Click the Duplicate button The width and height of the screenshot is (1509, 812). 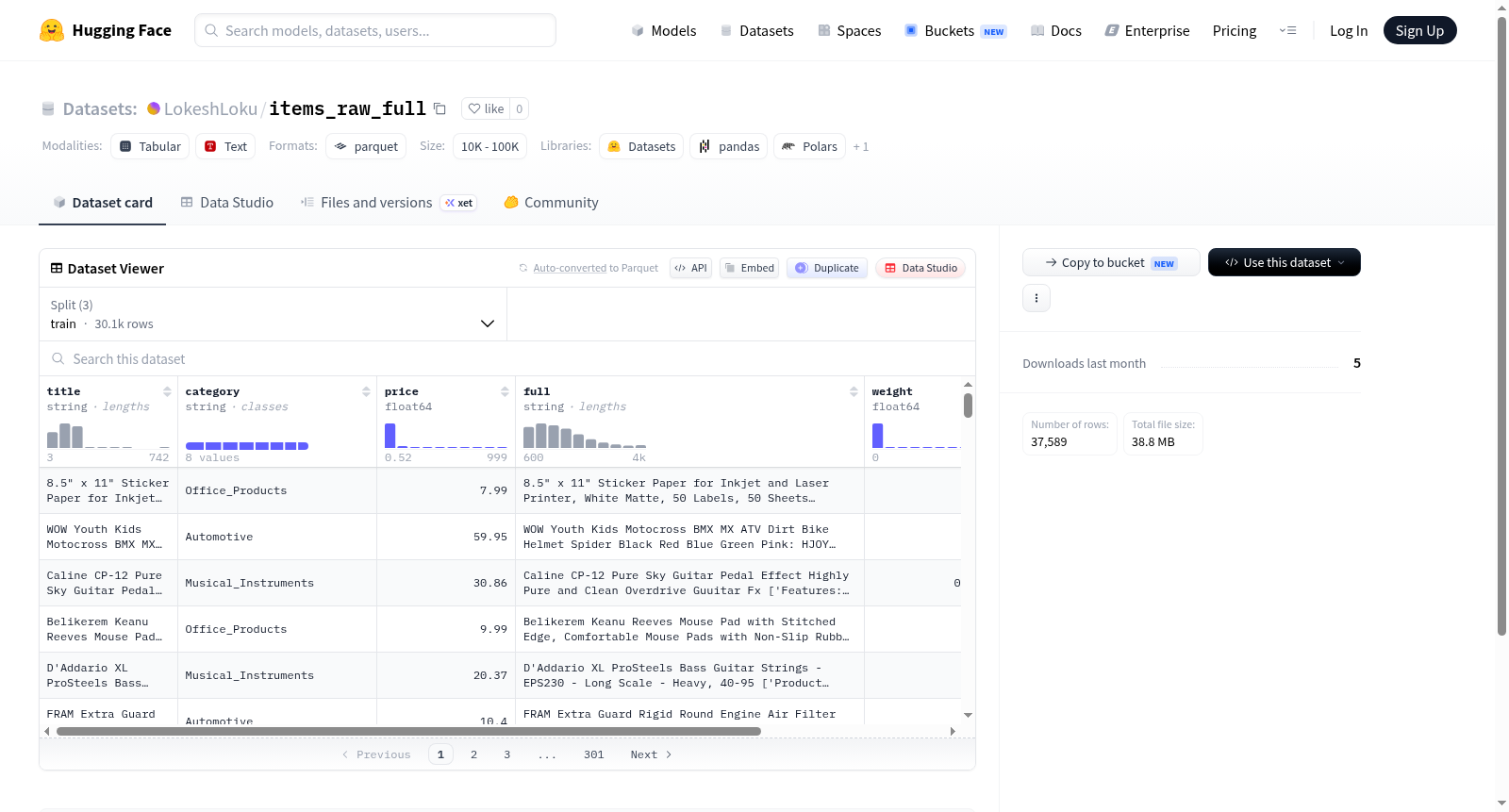click(x=827, y=268)
